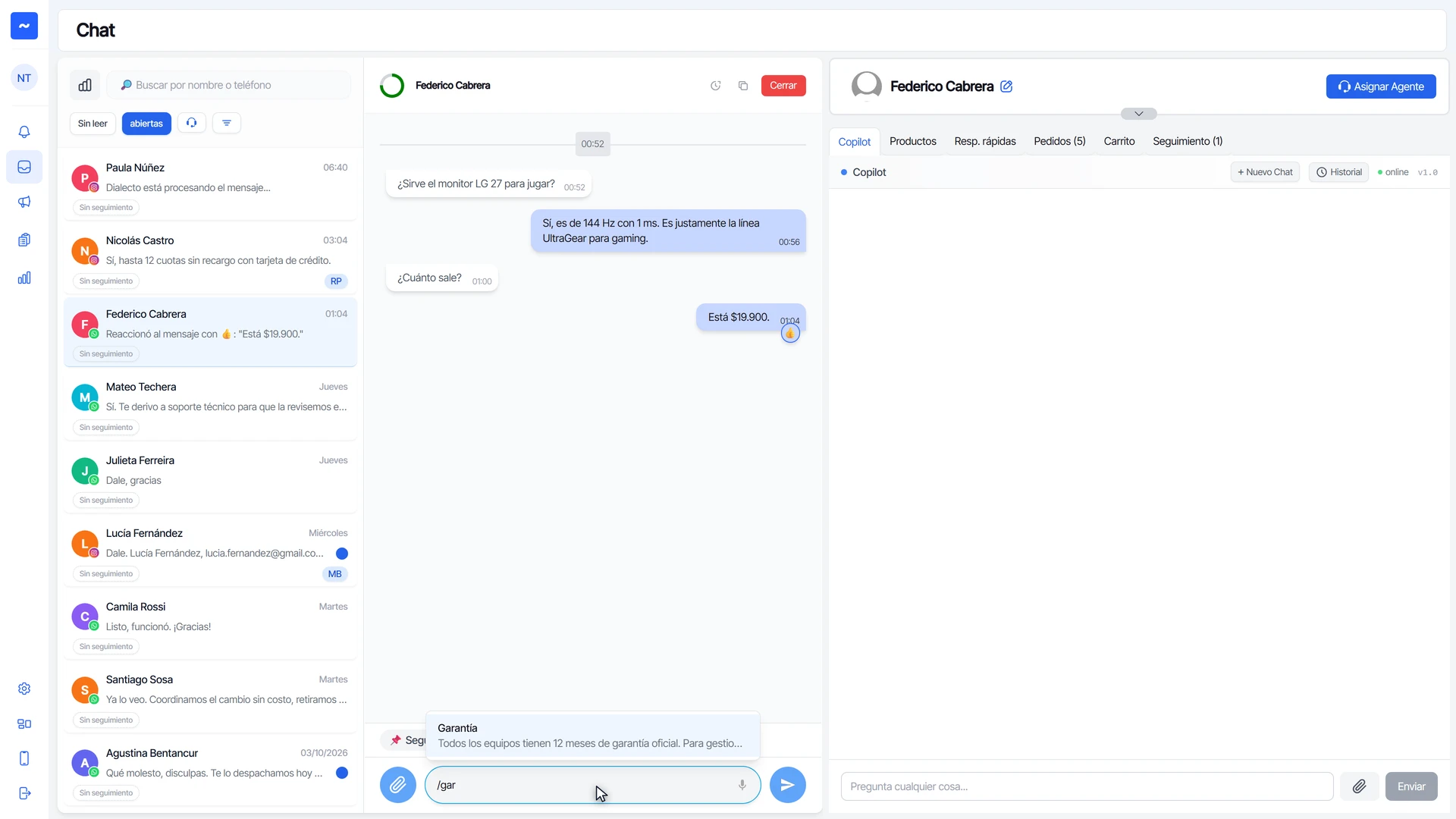
Task: Switch to the Resp. rápidas tab
Action: click(x=985, y=141)
